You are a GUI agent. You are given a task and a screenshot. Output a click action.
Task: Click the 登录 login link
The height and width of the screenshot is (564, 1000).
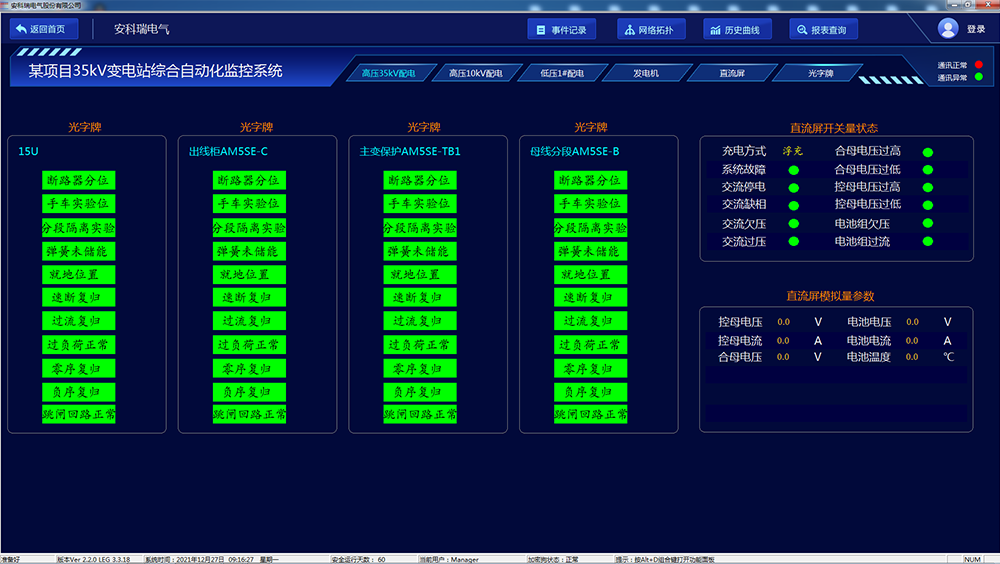click(x=976, y=30)
